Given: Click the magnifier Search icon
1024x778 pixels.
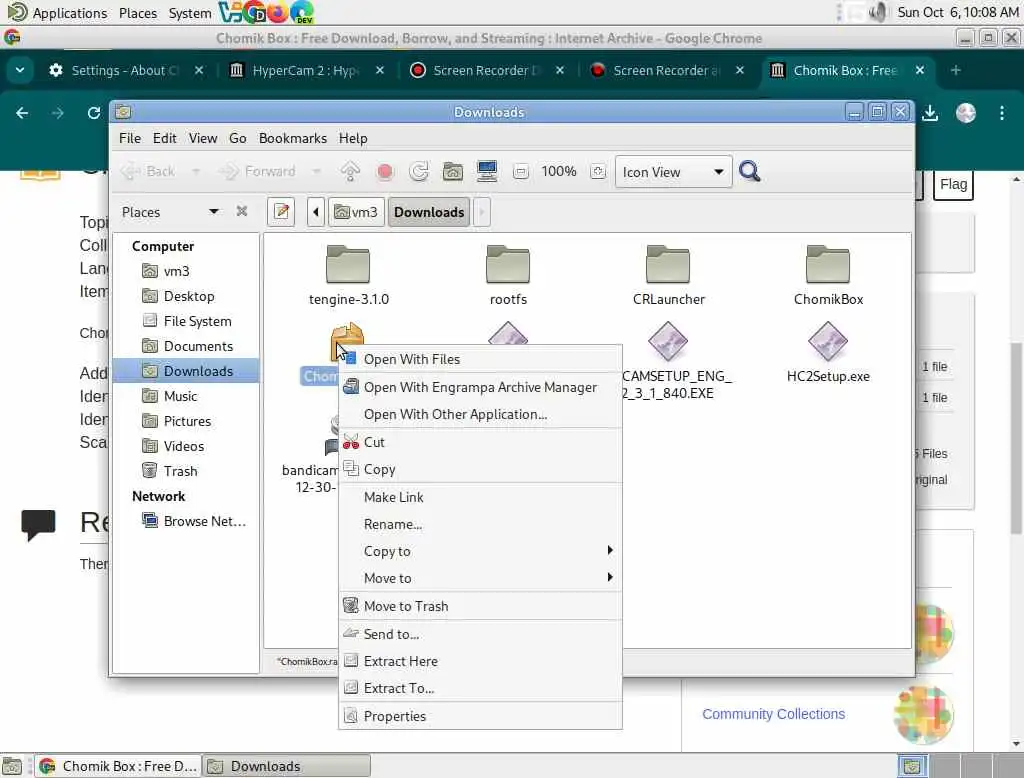Looking at the screenshot, I should 749,172.
